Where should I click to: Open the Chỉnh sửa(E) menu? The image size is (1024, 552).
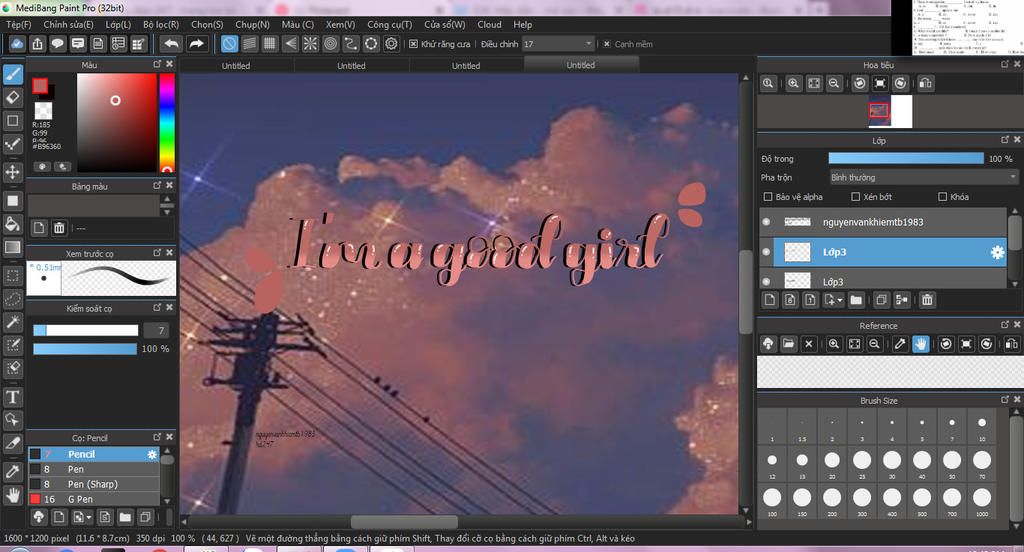point(69,24)
